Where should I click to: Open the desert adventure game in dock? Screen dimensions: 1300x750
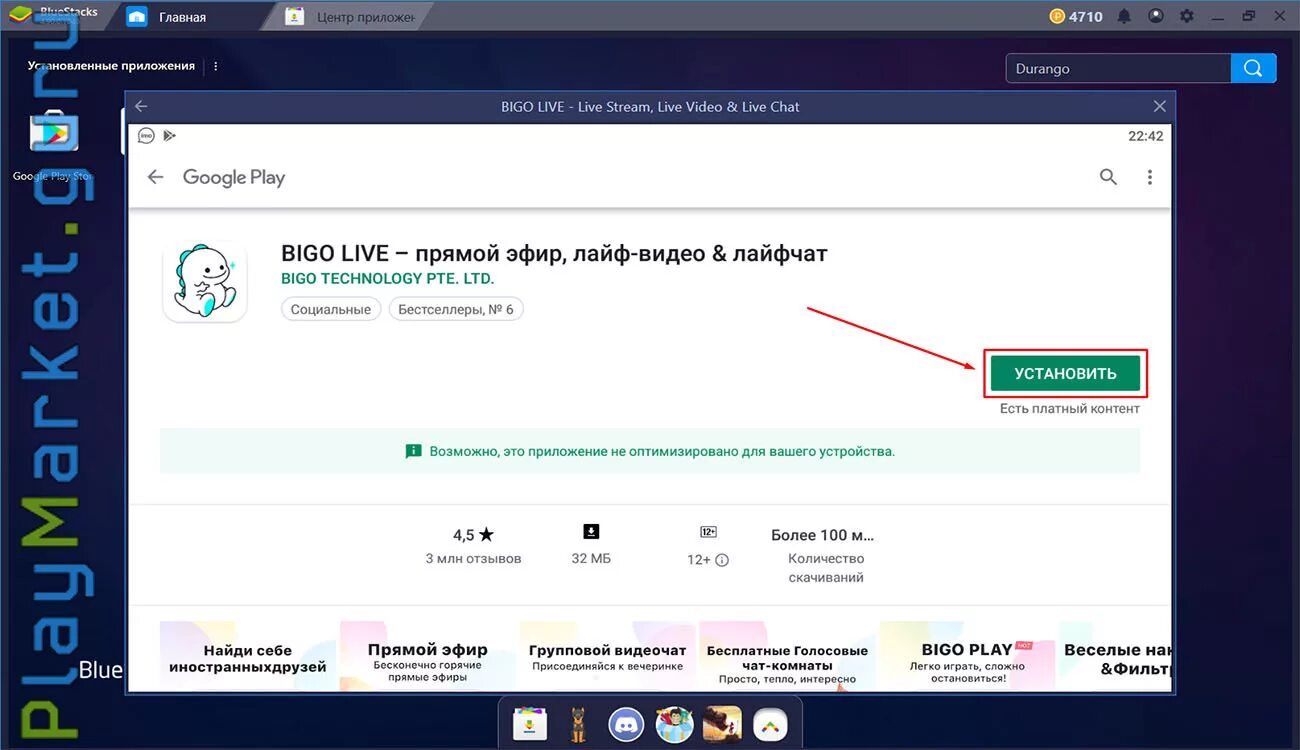[722, 723]
